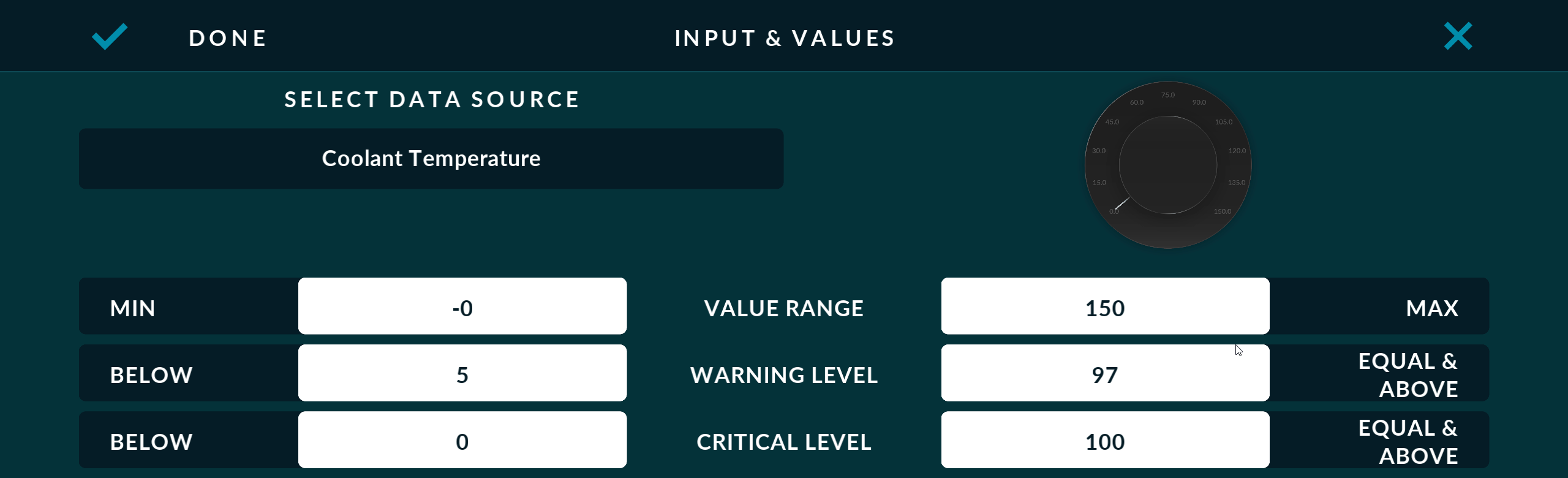1568x478 pixels.
Task: Edit the critical level field showing 100
Action: tap(1105, 440)
